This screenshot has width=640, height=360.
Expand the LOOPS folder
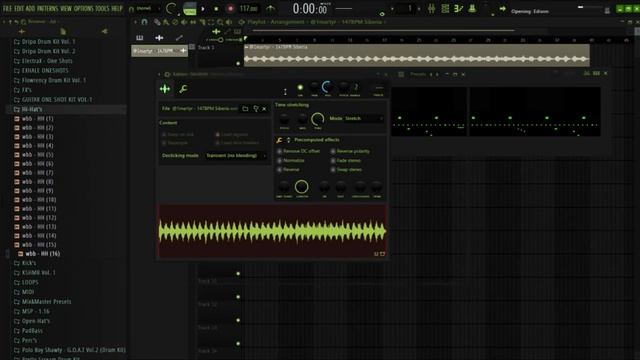coord(26,282)
